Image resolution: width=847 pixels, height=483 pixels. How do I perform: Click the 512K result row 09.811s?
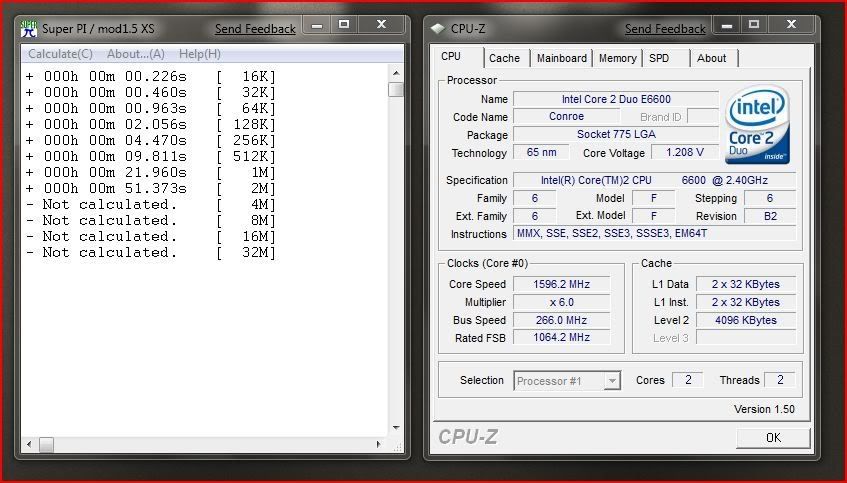151,157
